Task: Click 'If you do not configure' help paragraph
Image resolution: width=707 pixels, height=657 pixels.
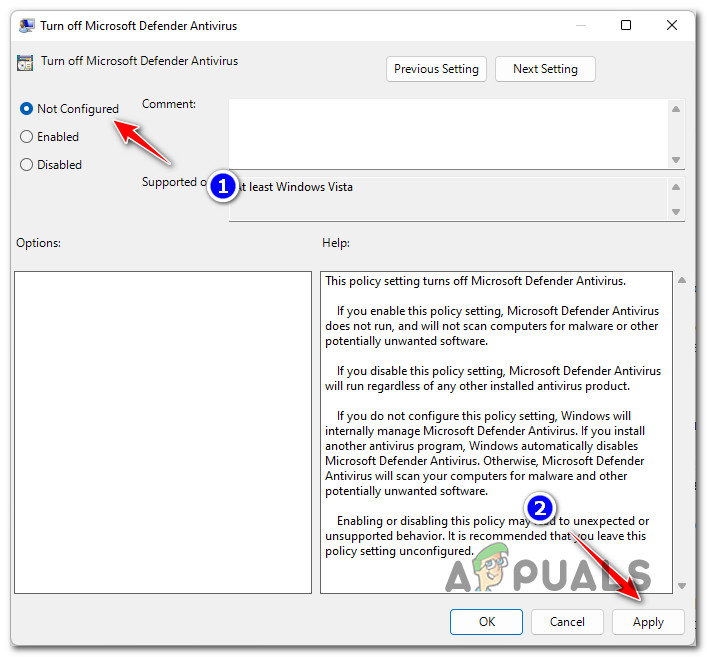Action: coord(485,453)
